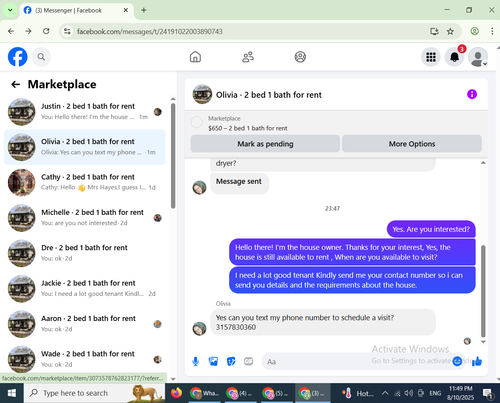Click chat scroll up arrow

[x=483, y=163]
